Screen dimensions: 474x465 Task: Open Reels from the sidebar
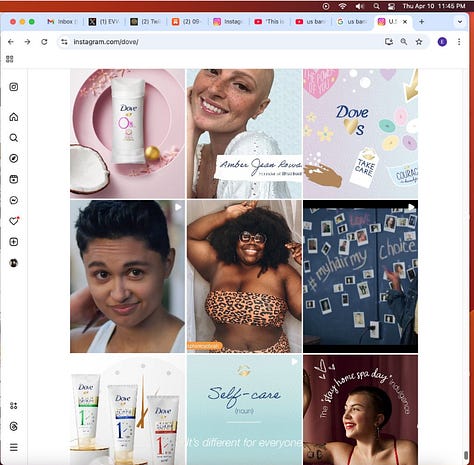pos(14,179)
